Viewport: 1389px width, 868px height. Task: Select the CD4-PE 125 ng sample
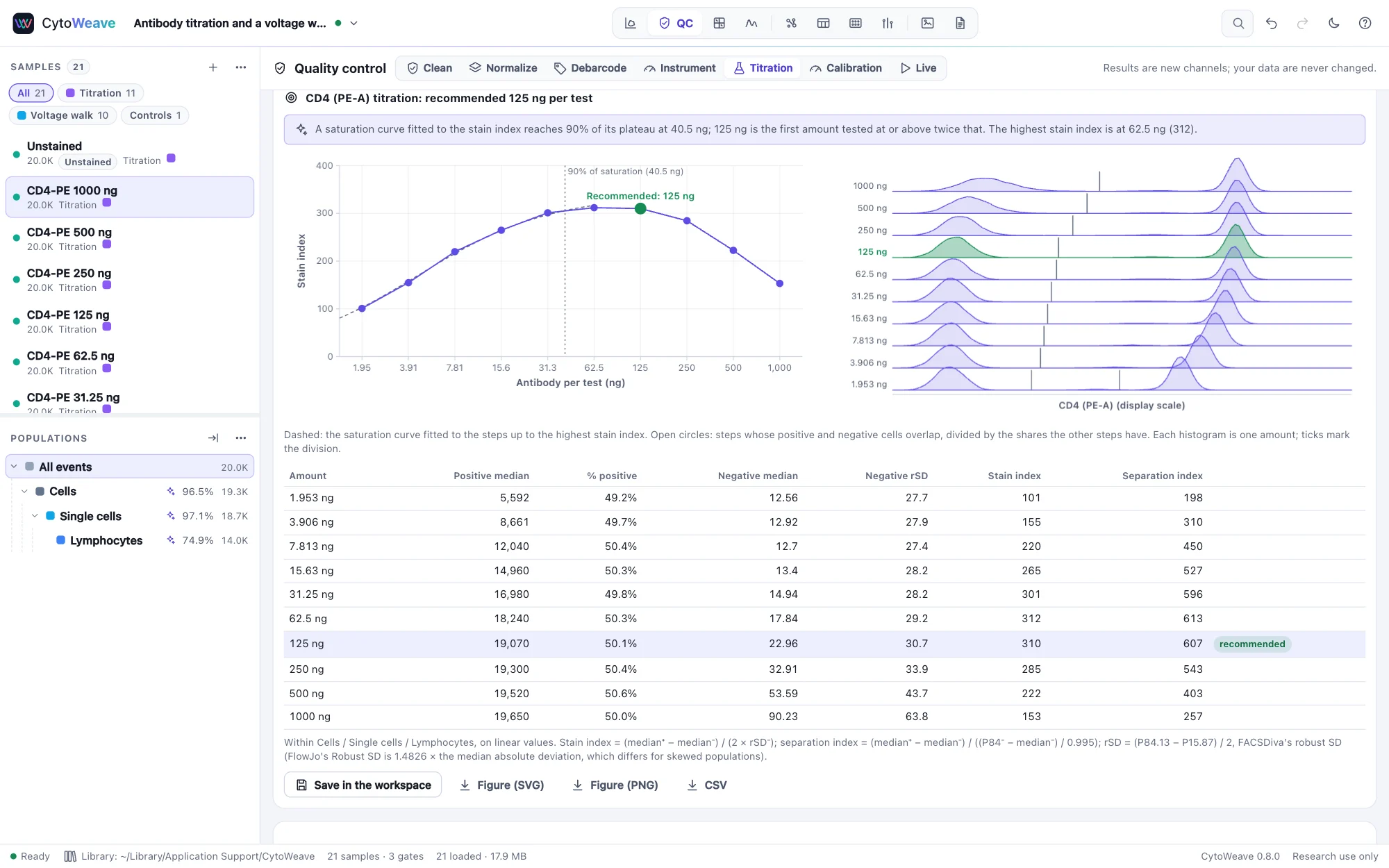(130, 322)
